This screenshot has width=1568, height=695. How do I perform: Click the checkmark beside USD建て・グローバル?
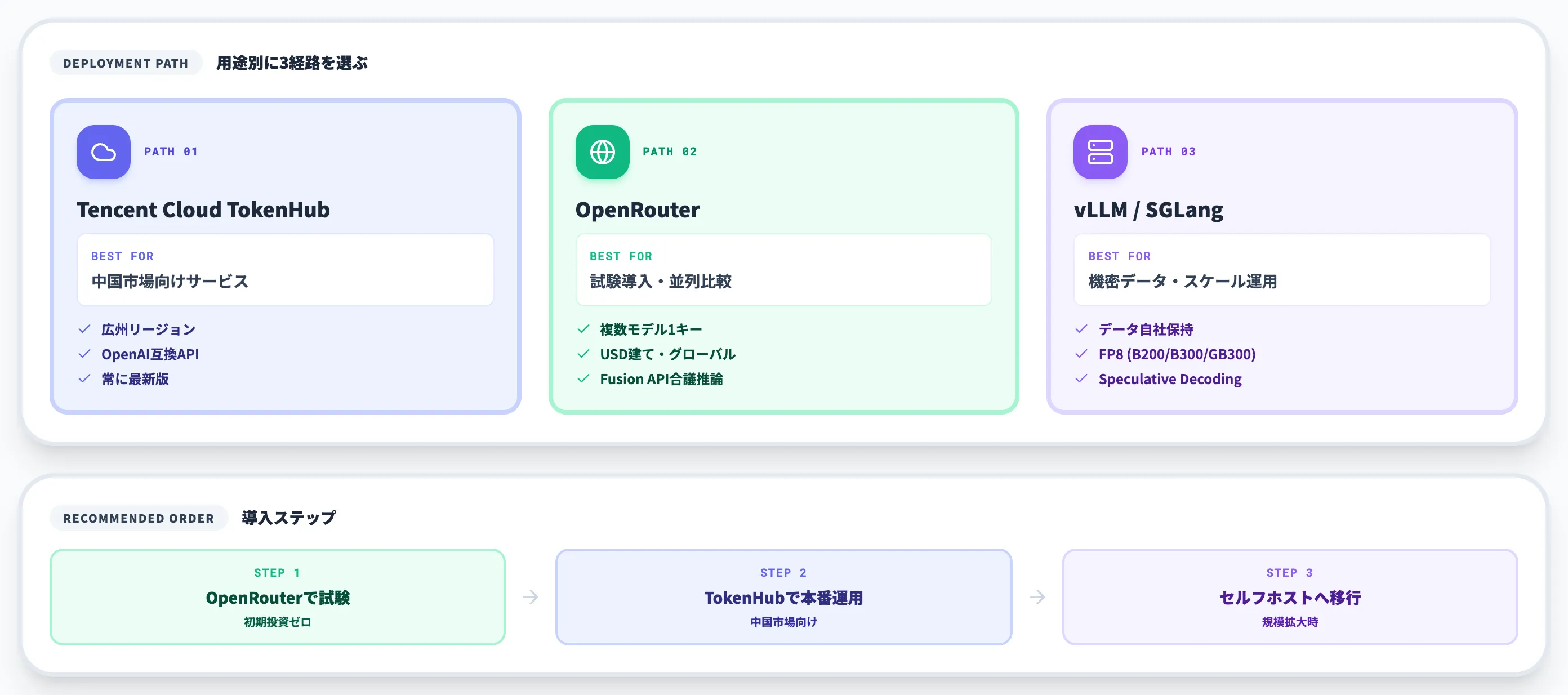coord(583,354)
